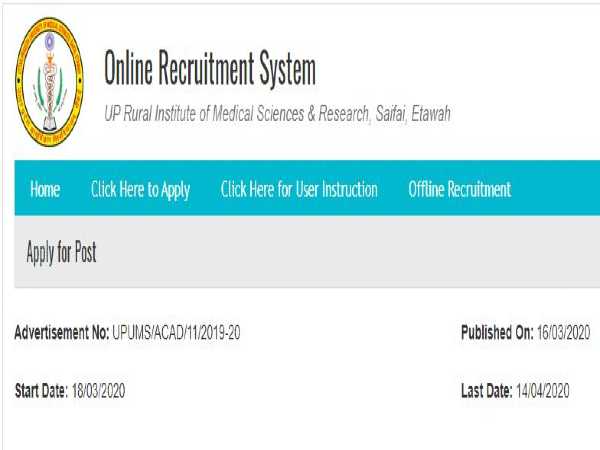The width and height of the screenshot is (600, 450).
Task: Click the Online Recruitment System title
Action: (x=209, y=70)
